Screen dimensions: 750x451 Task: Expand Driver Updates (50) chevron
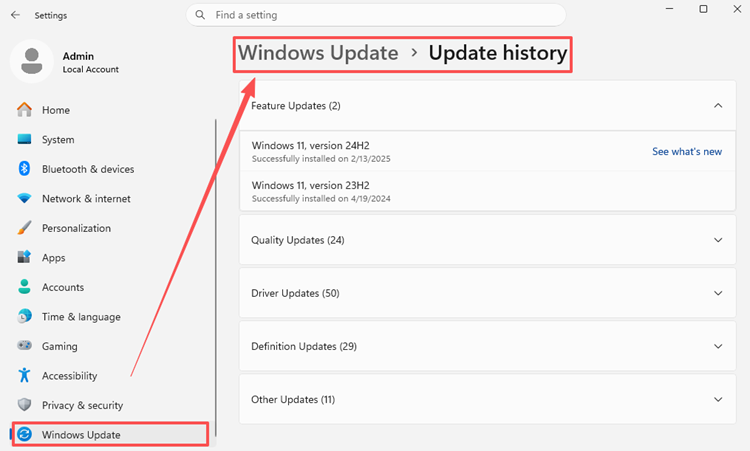(x=718, y=293)
